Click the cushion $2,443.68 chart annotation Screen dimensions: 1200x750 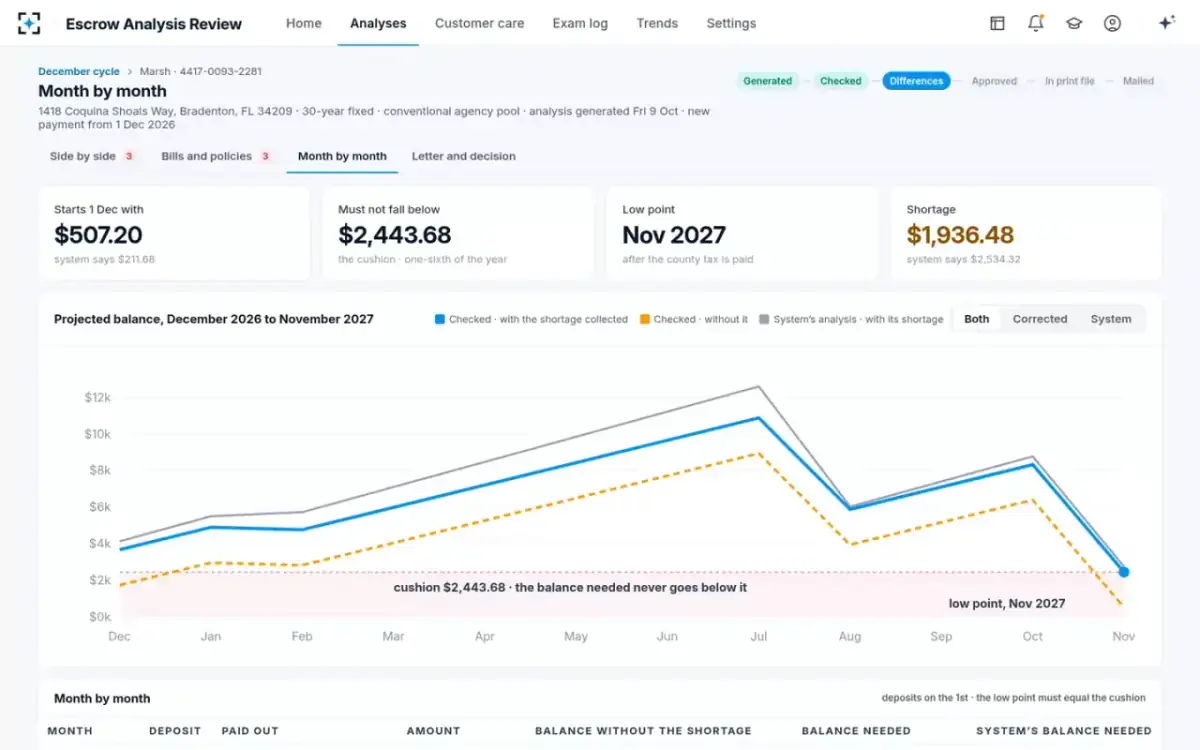coord(570,587)
